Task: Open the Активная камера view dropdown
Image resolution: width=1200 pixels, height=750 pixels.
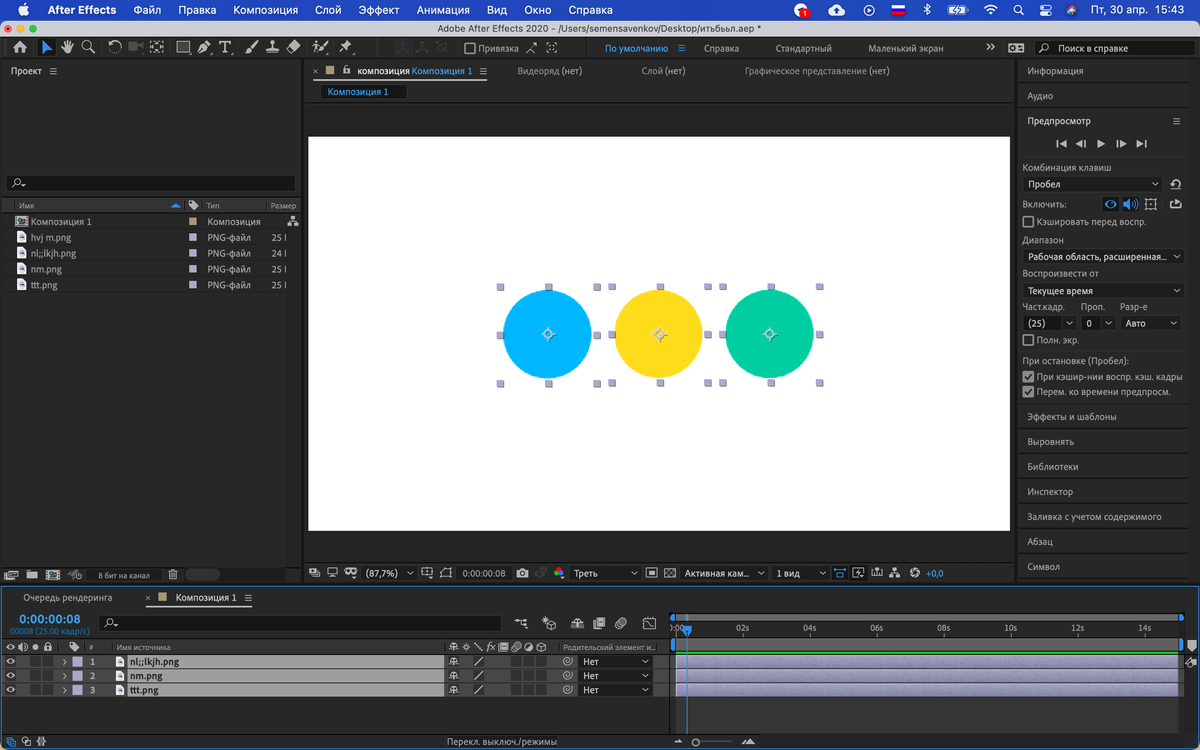Action: point(725,573)
